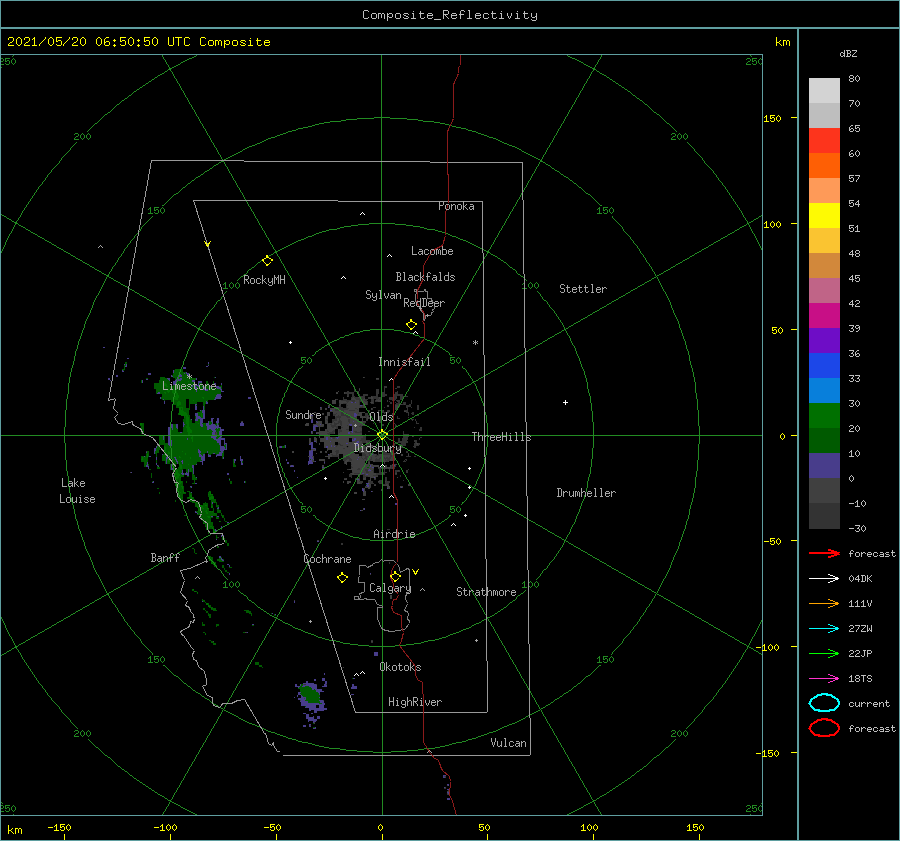This screenshot has height=841, width=900.
Task: Click the Innisfail city label
Action: 404,362
